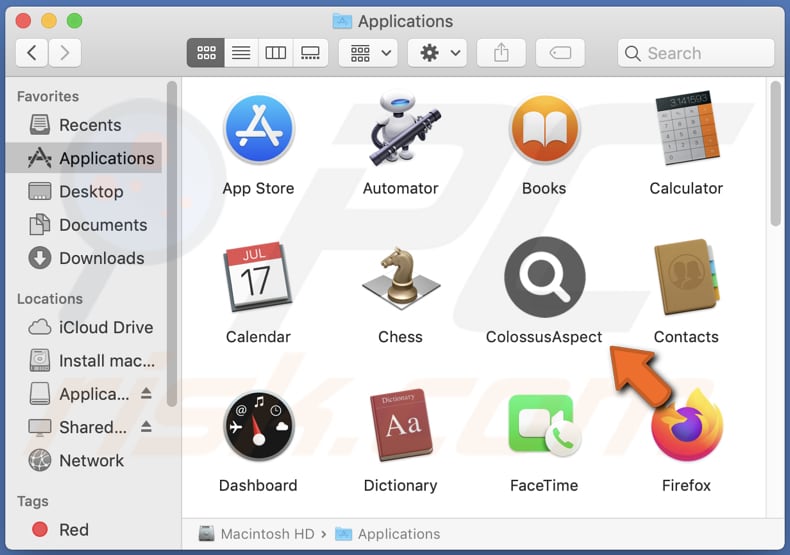This screenshot has height=555, width=790.
Task: Switch to gallery view
Action: (310, 53)
